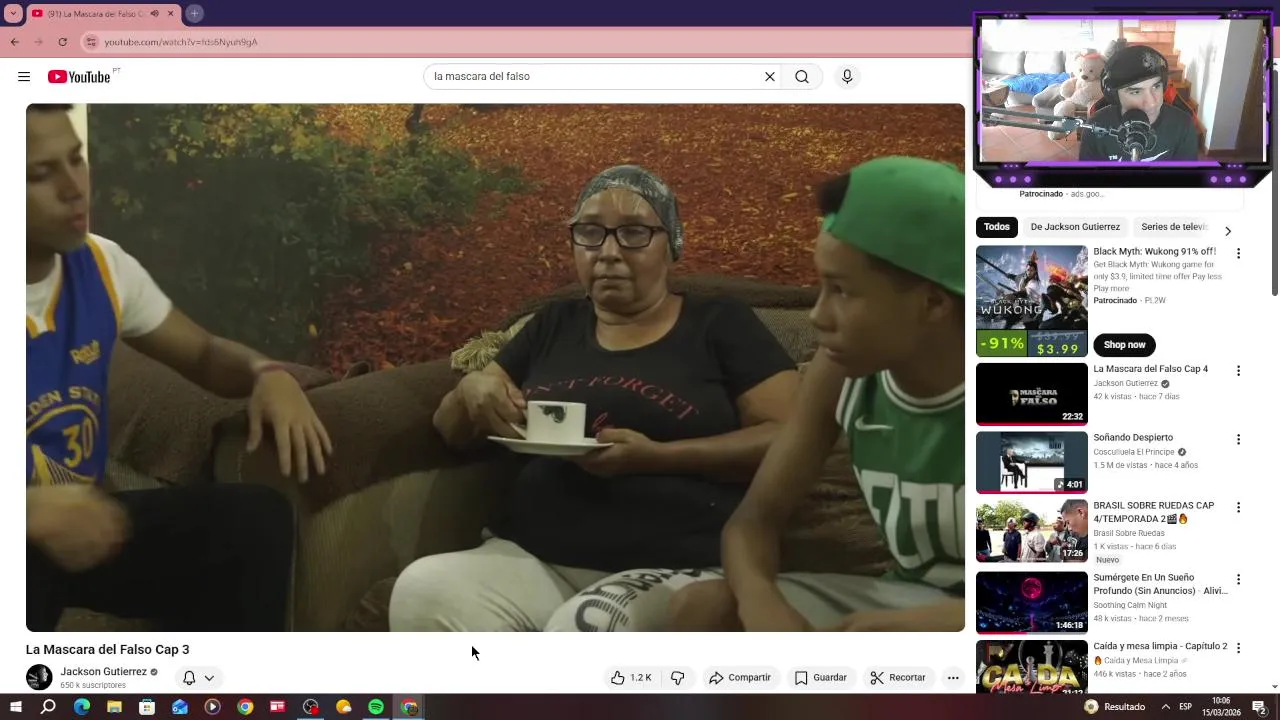This screenshot has height=720, width=1280.
Task: Reload the current page
Action: point(62,42)
